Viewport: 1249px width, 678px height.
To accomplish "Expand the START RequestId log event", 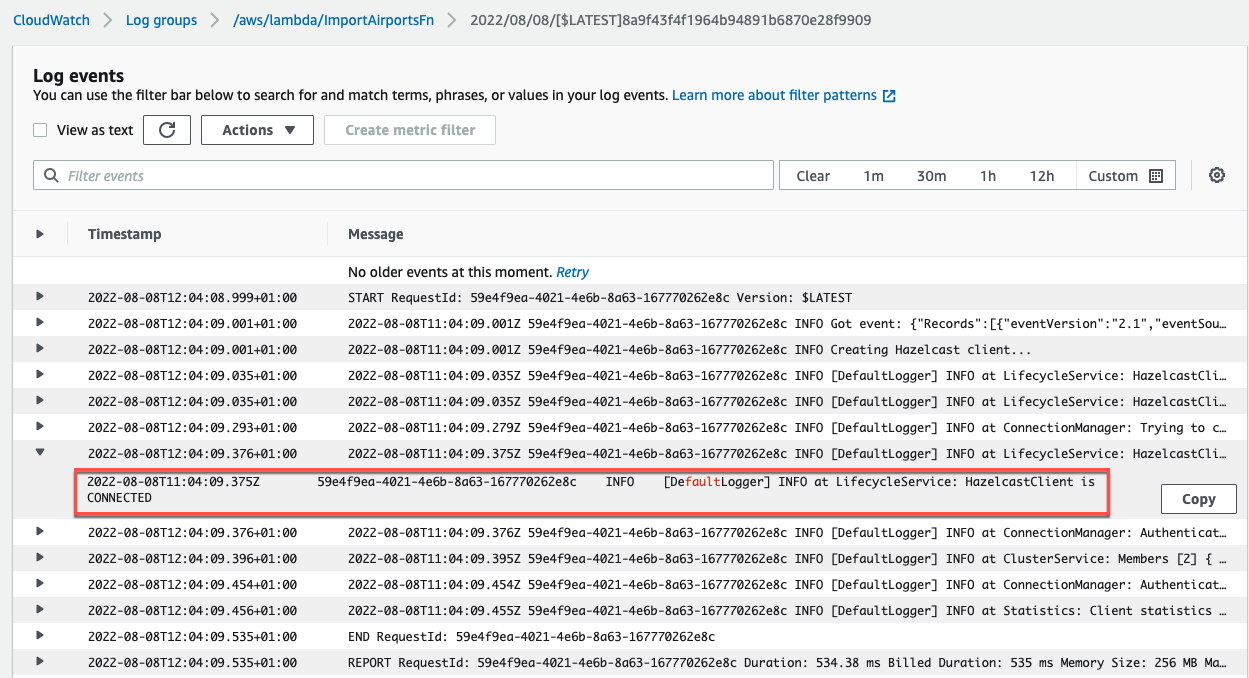I will (x=40, y=297).
